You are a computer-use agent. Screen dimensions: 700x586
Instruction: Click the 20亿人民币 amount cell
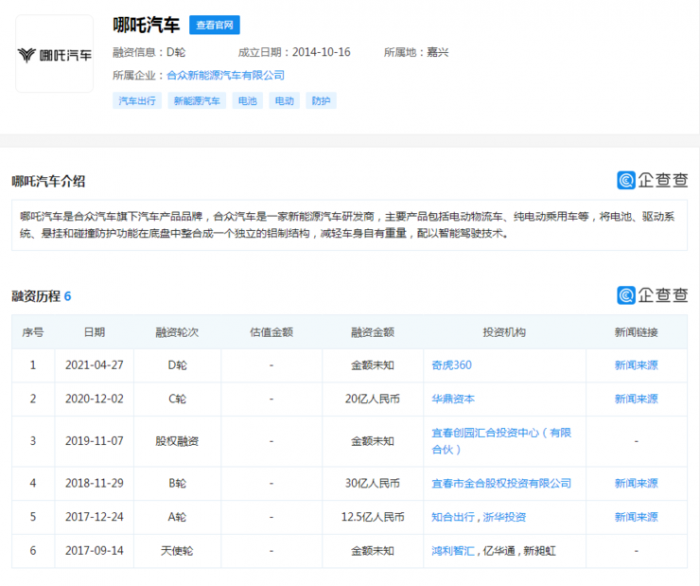[x=373, y=399]
